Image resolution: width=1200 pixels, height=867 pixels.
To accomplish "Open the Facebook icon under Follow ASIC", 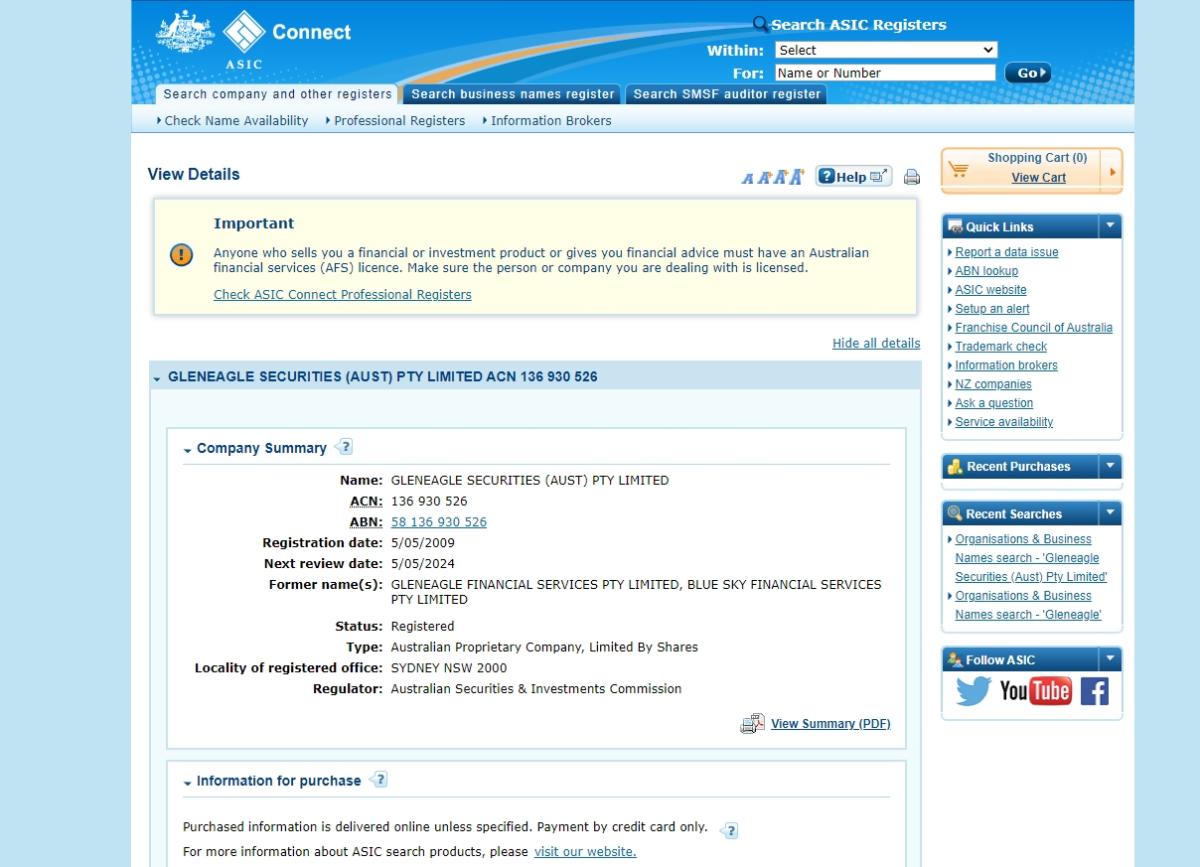I will click(x=1094, y=691).
